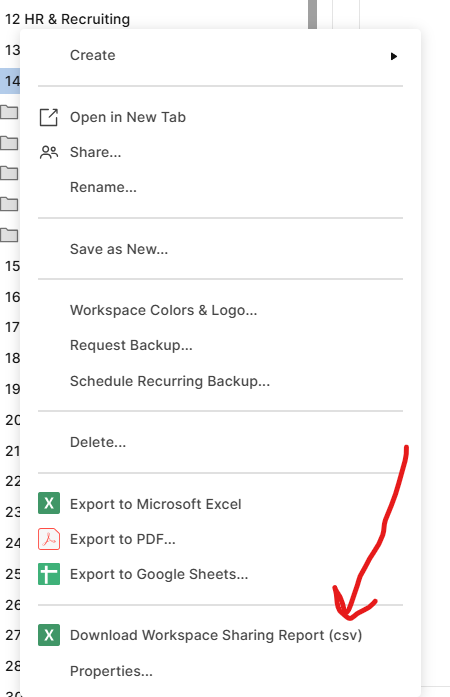
Task: Click the Excel icon beside Export to Microsoft Excel
Action: click(x=49, y=503)
